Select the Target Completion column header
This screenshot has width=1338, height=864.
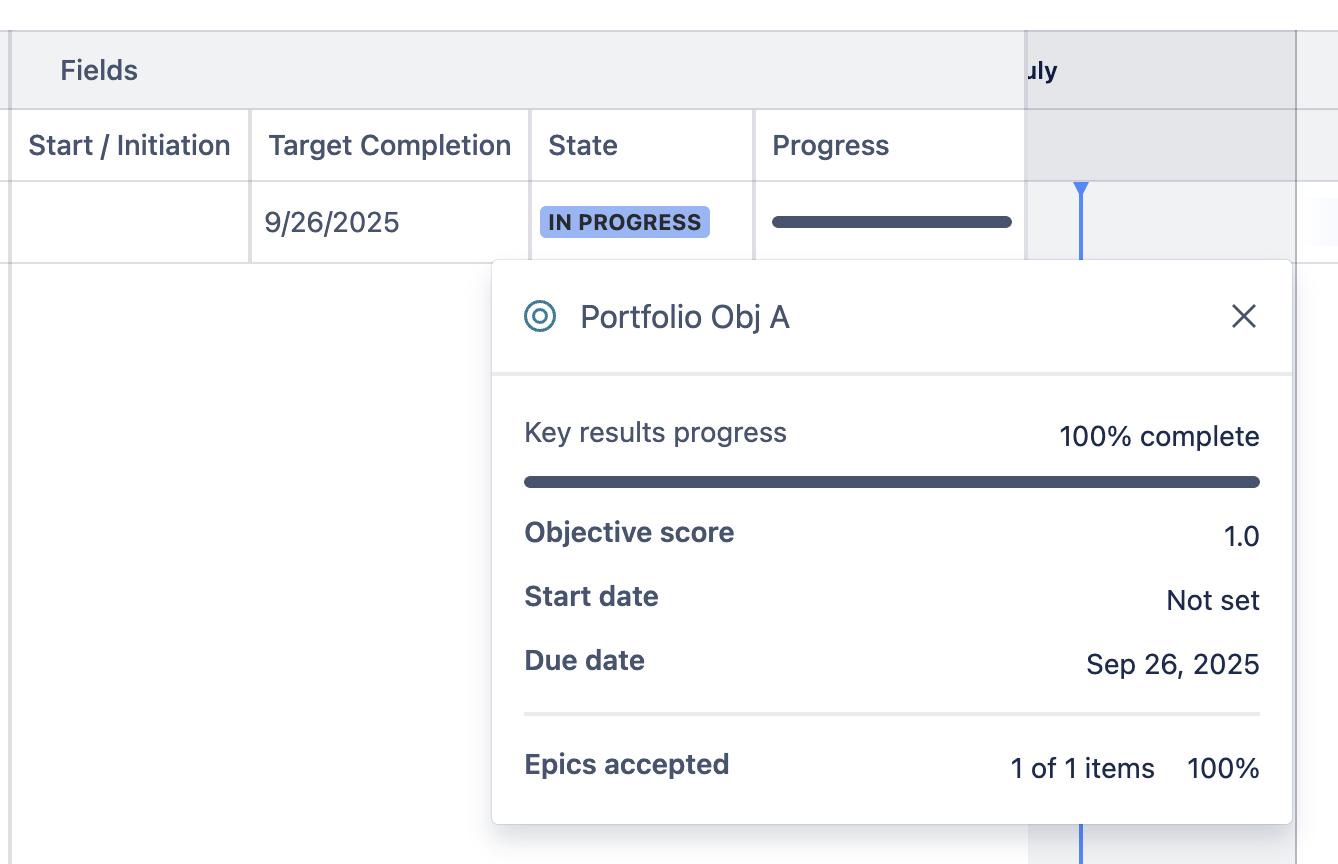coord(390,145)
